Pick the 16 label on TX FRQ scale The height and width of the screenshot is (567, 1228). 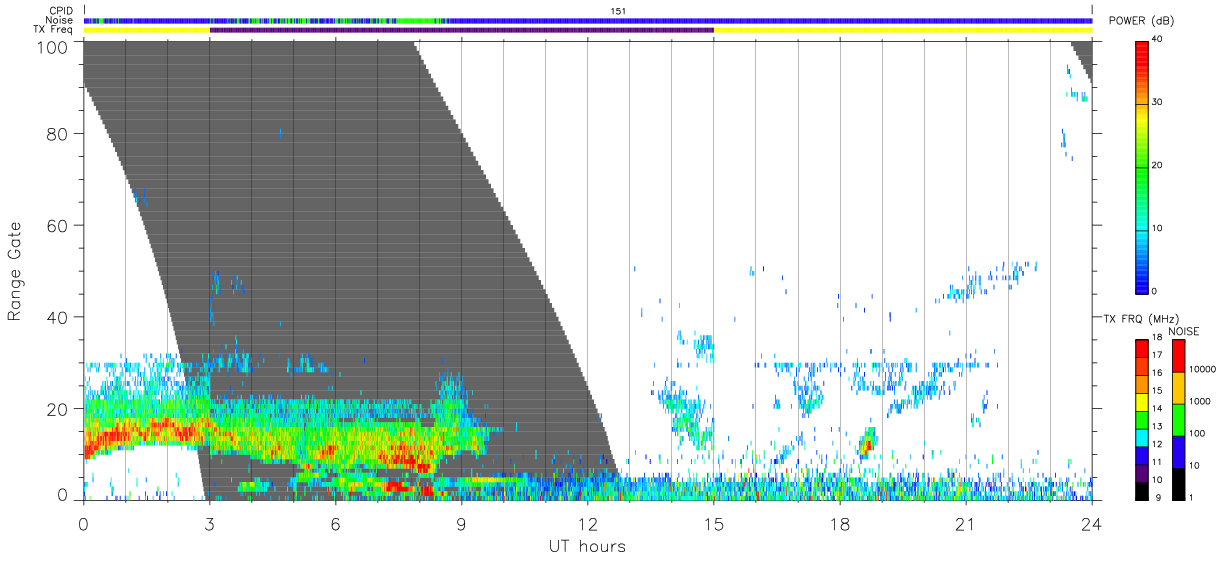1157,373
